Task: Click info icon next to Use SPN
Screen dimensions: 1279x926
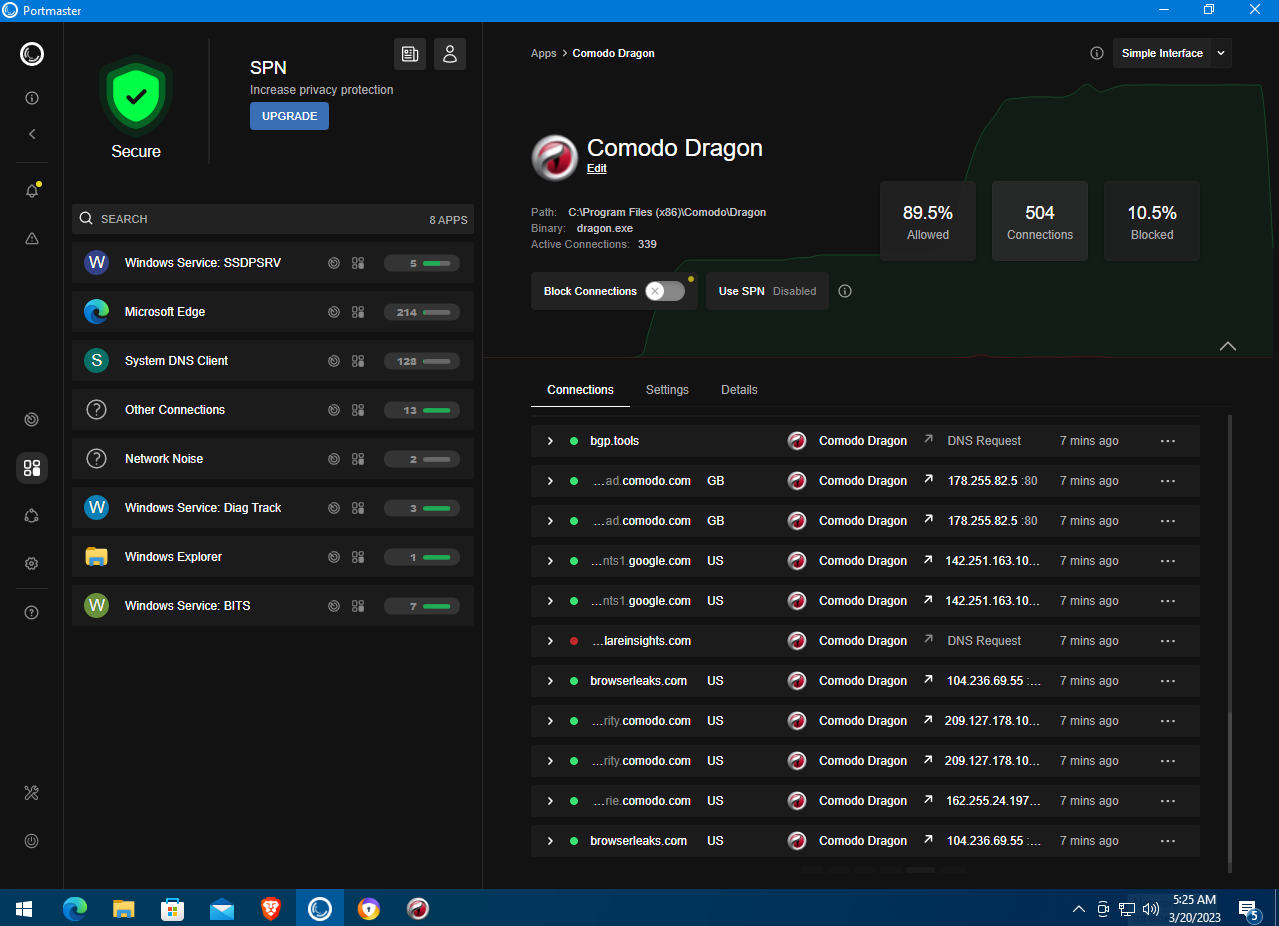Action: coord(845,291)
